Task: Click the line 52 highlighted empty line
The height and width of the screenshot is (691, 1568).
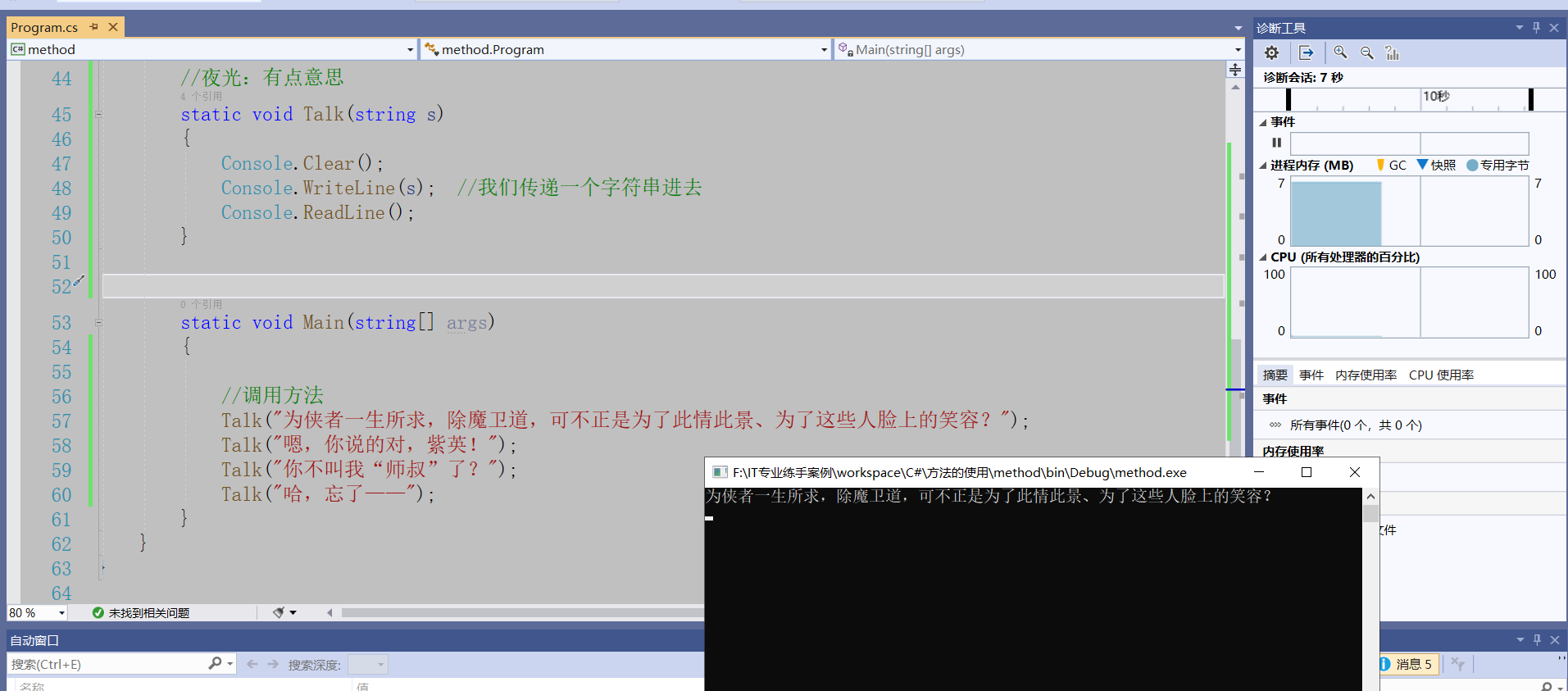Action: pos(662,286)
